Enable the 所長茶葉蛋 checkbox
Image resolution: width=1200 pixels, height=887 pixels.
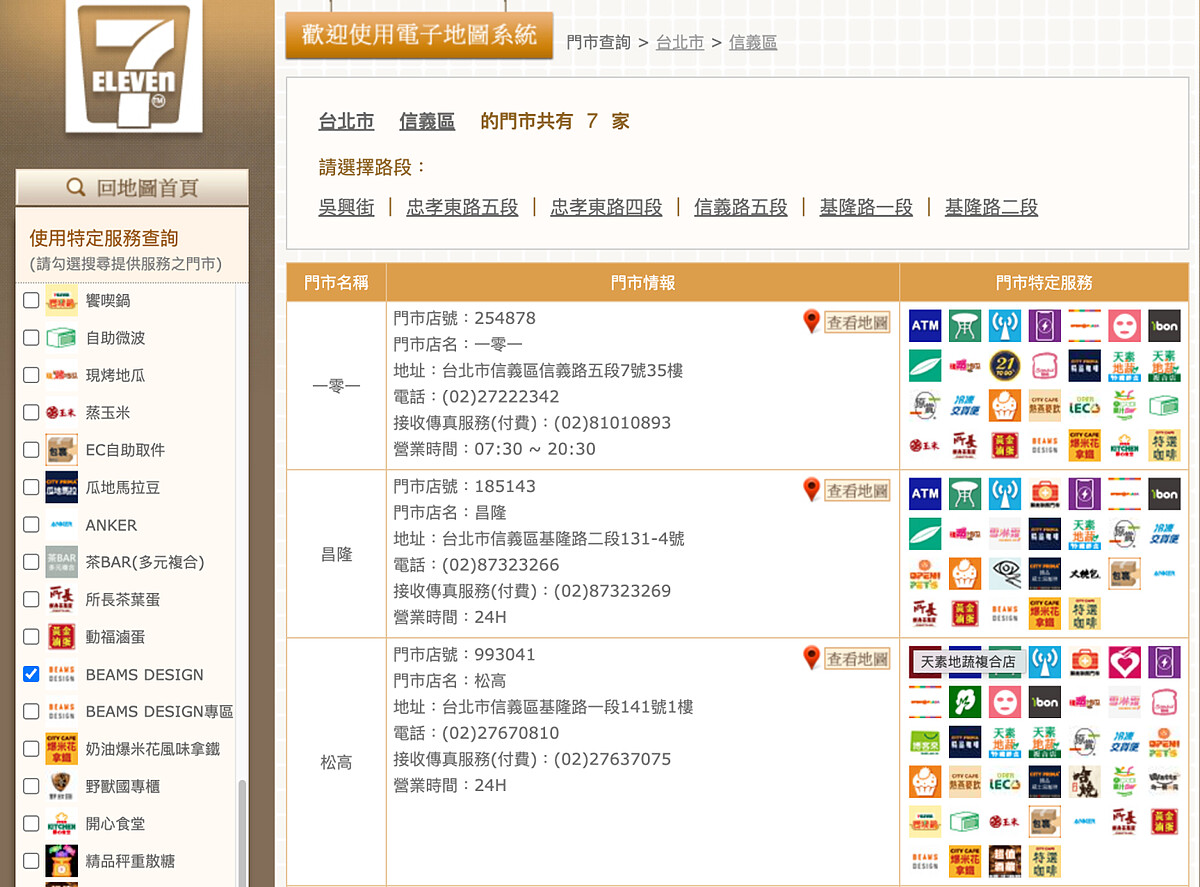pos(31,599)
